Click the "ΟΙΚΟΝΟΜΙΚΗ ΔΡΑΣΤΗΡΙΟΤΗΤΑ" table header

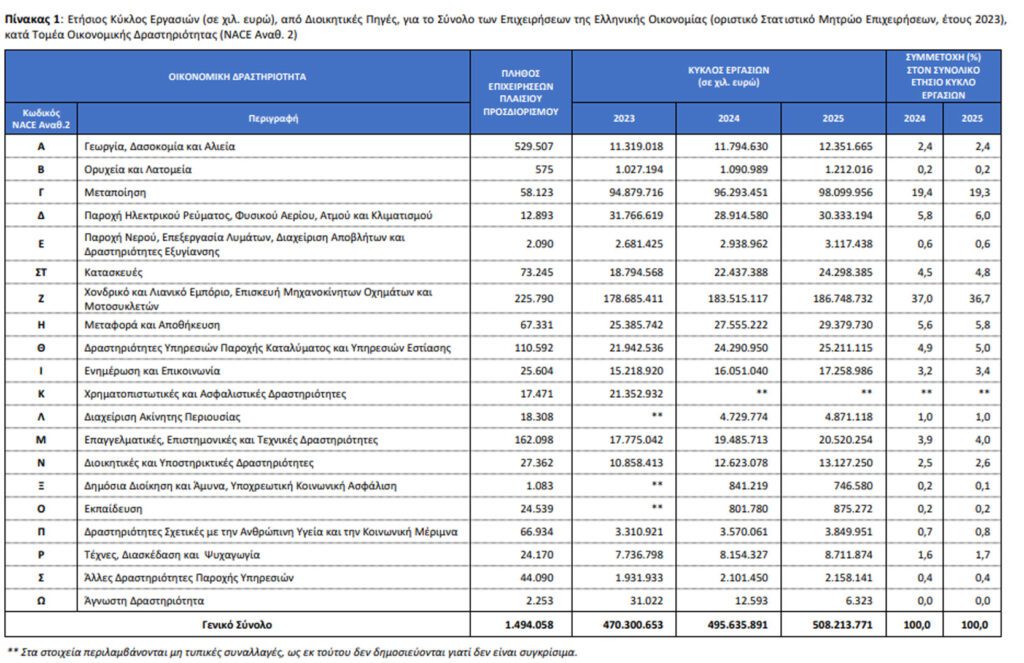click(237, 76)
